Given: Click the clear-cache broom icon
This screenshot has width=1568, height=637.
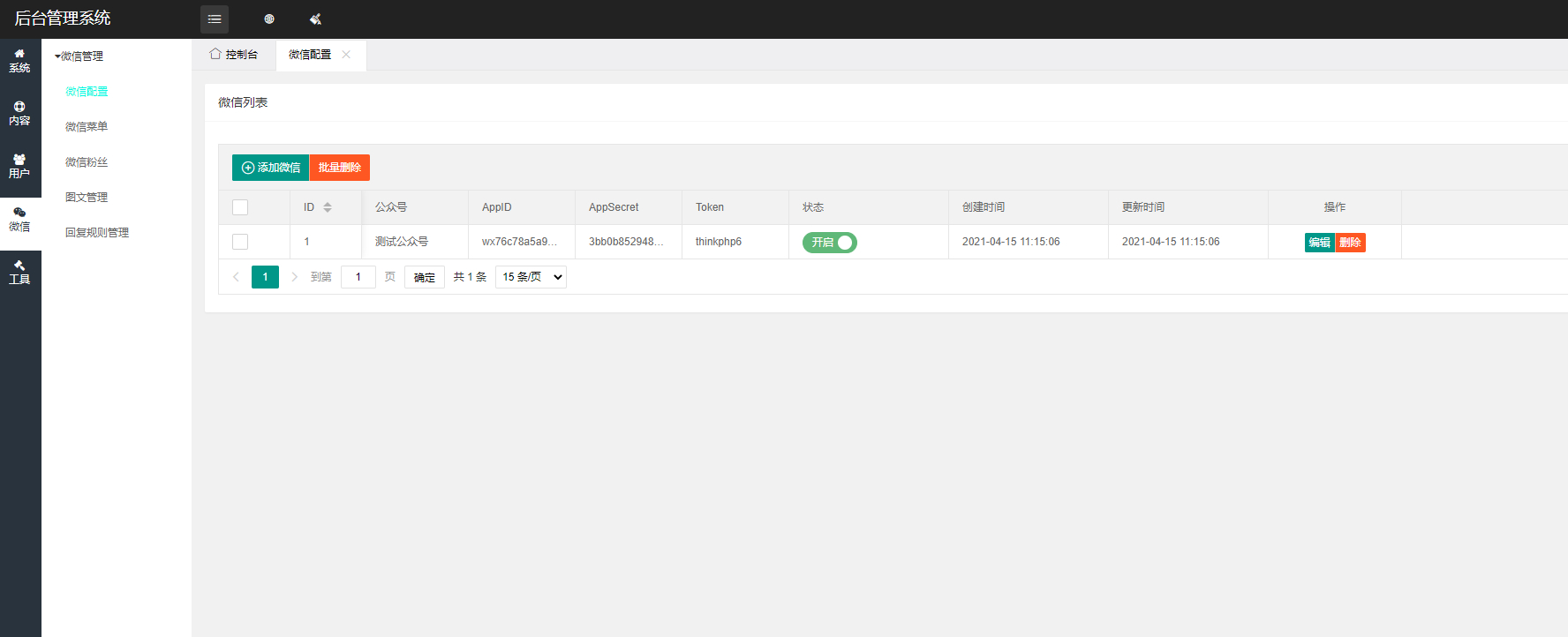Looking at the screenshot, I should pyautogui.click(x=315, y=19).
